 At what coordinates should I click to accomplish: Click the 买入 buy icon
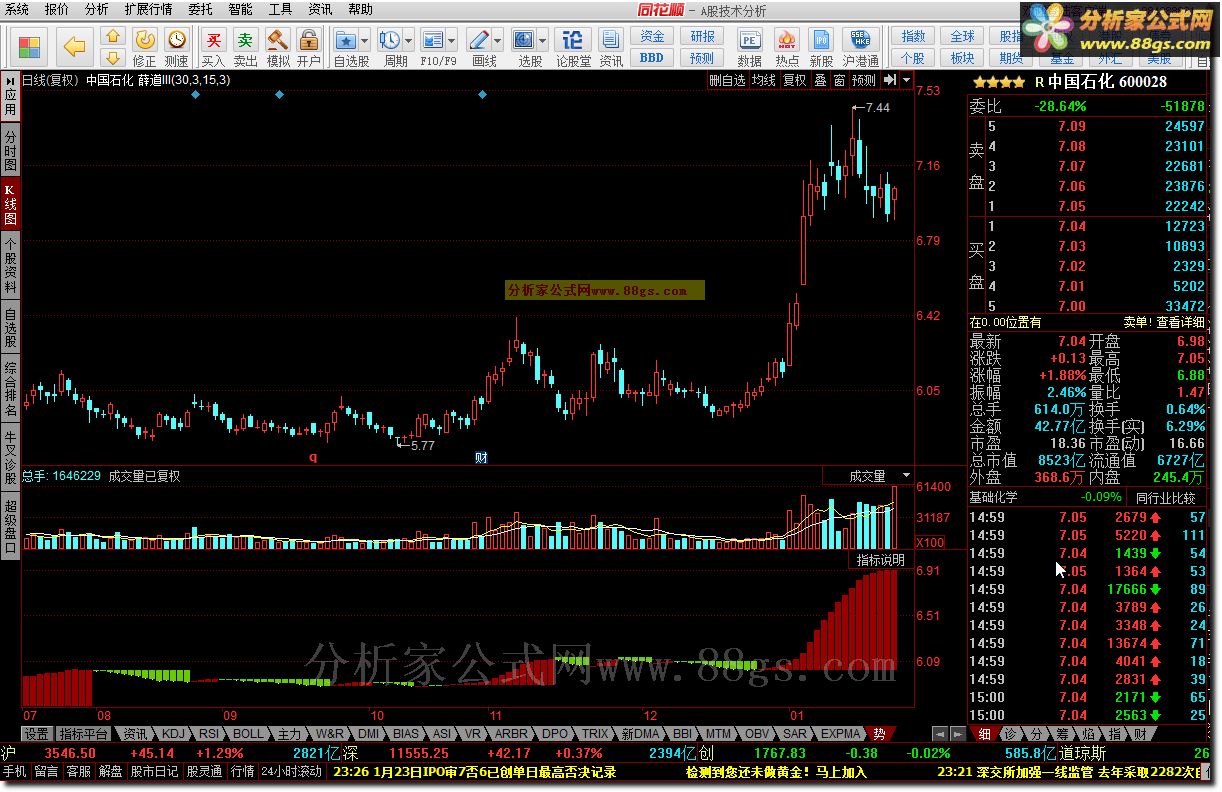[x=213, y=46]
